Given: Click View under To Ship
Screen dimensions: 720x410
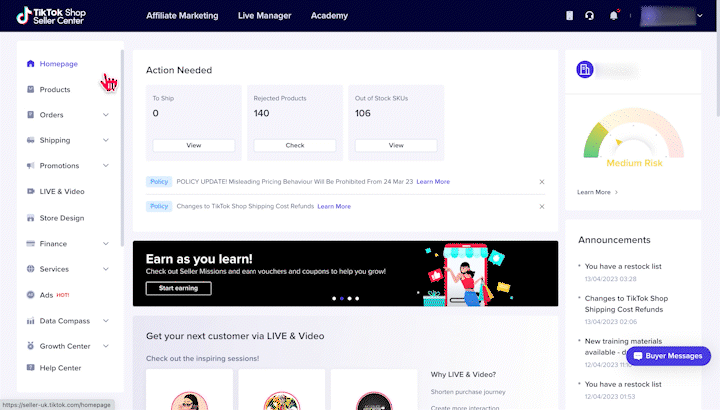Looking at the screenshot, I should 193,145.
